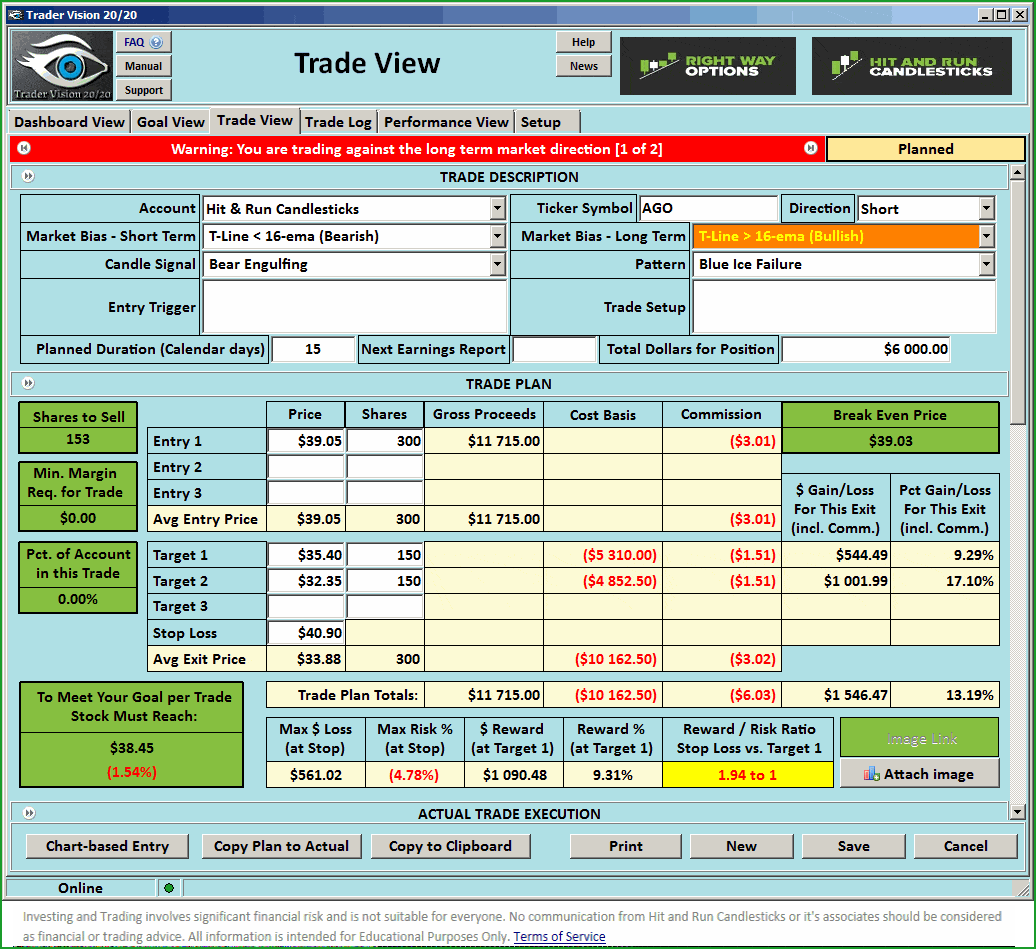Click the Next Earnings Report field
The height and width of the screenshot is (949, 1036).
point(554,349)
